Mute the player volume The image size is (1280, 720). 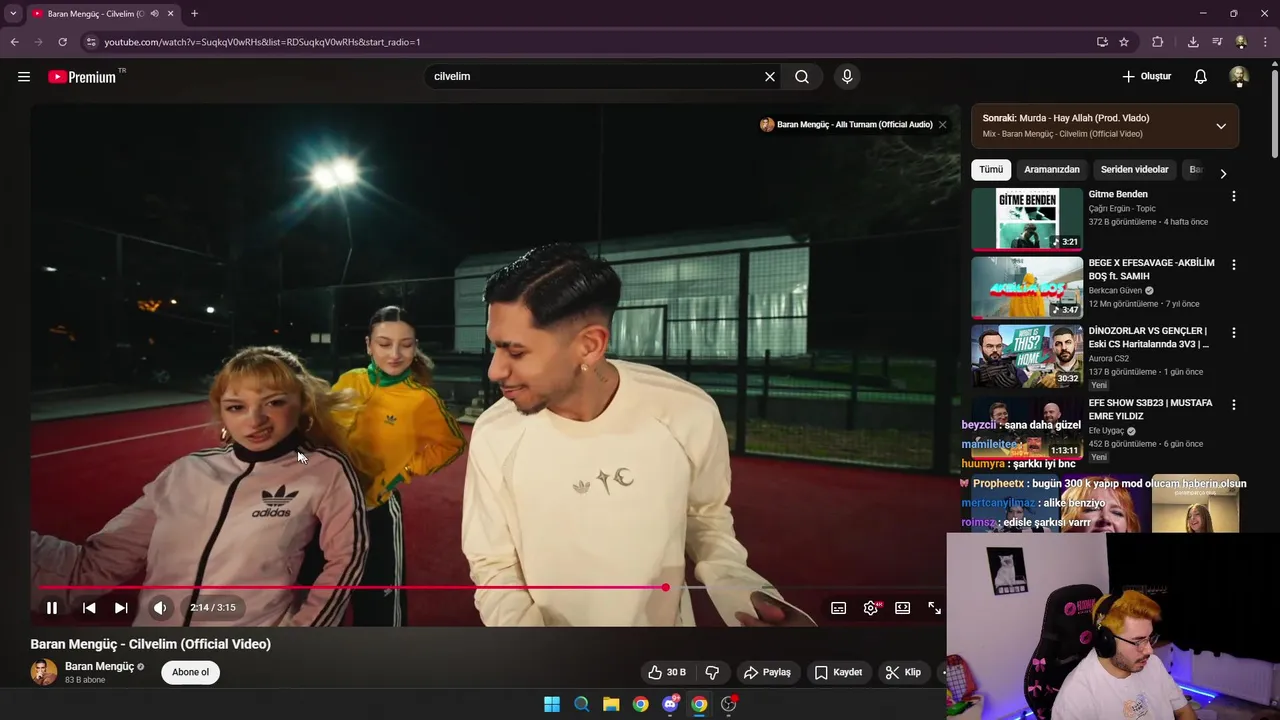pos(160,607)
